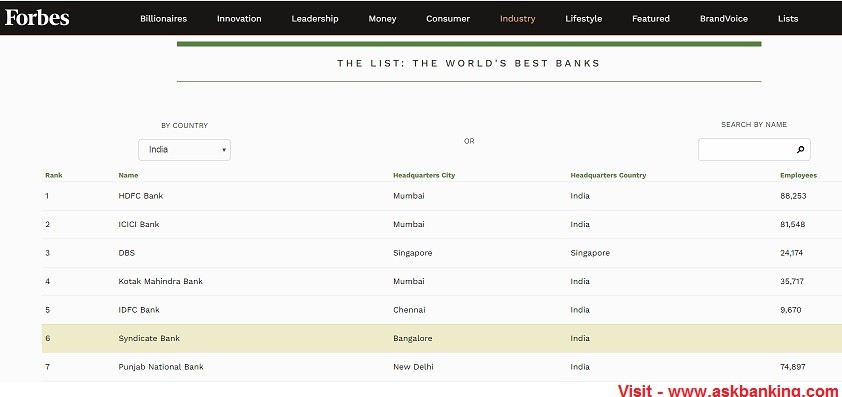Image resolution: width=842 pixels, height=397 pixels.
Task: Sort by the Name column header
Action: point(128,175)
